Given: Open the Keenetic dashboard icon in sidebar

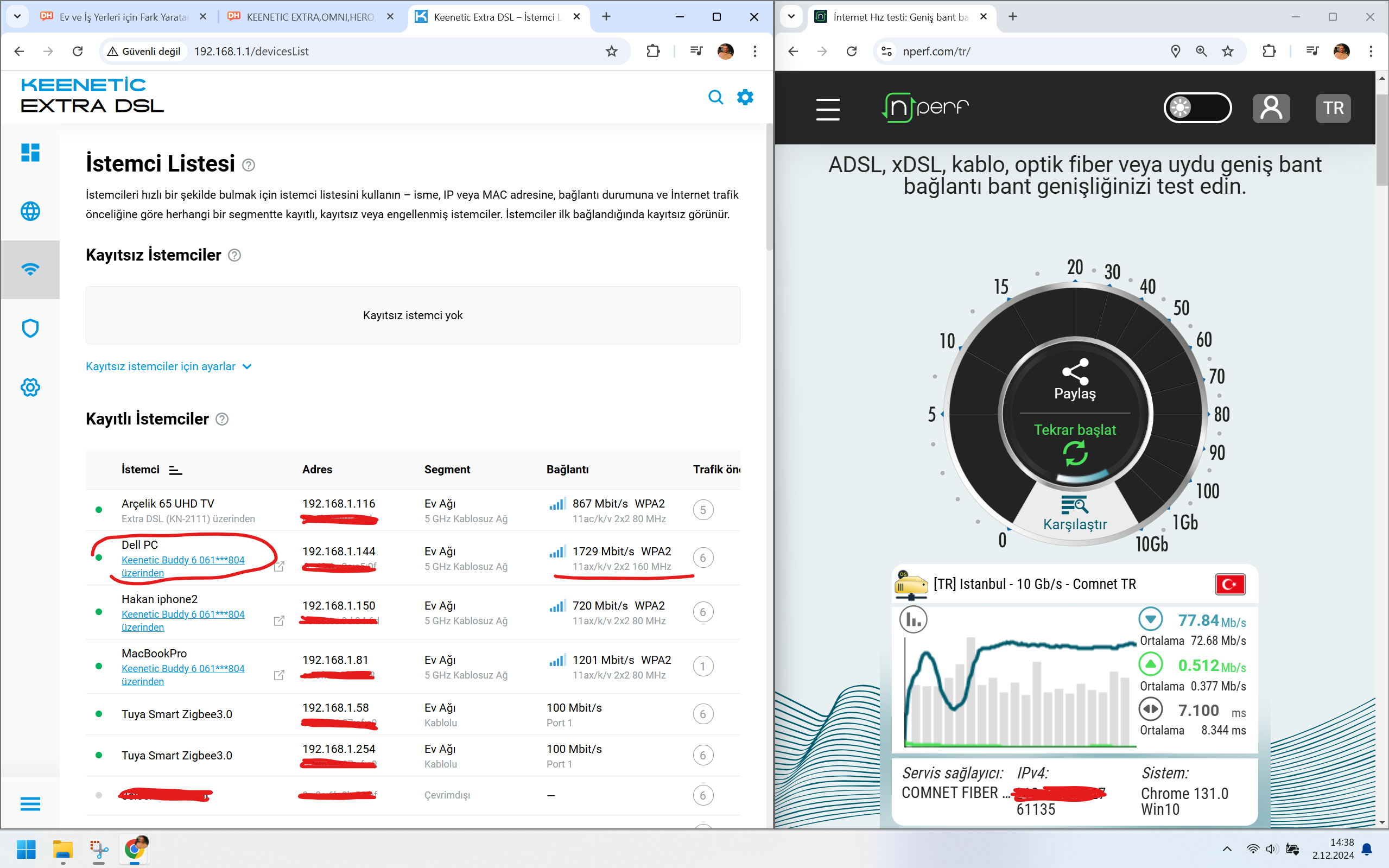Looking at the screenshot, I should coord(30,153).
